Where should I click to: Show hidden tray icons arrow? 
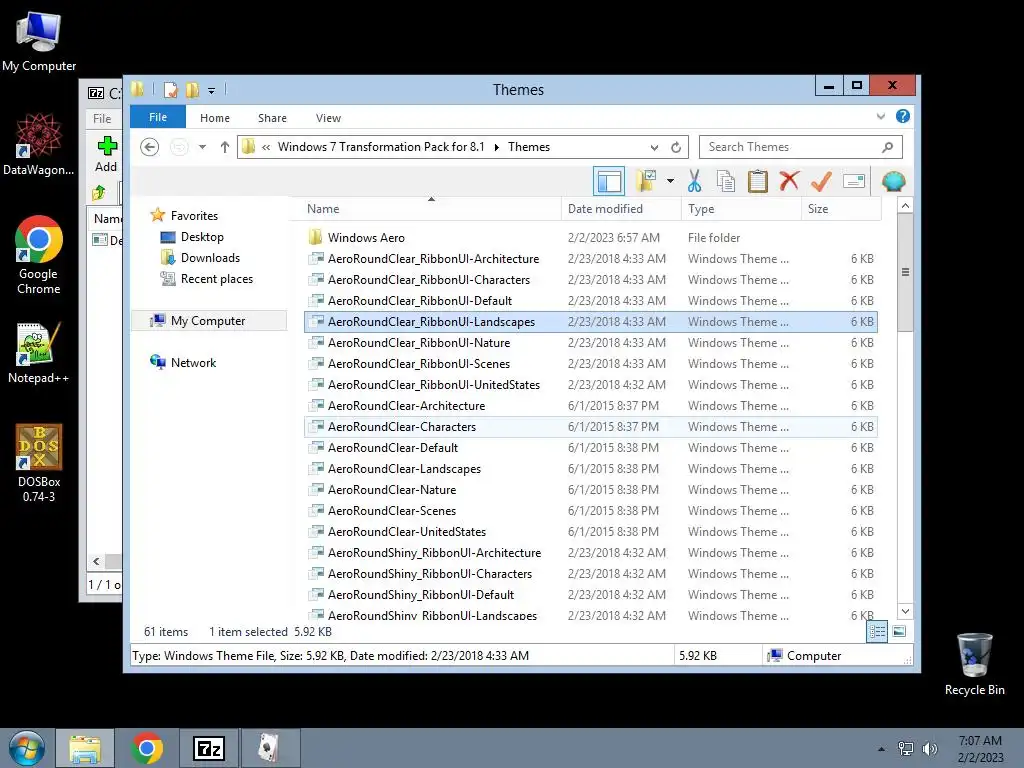[881, 749]
